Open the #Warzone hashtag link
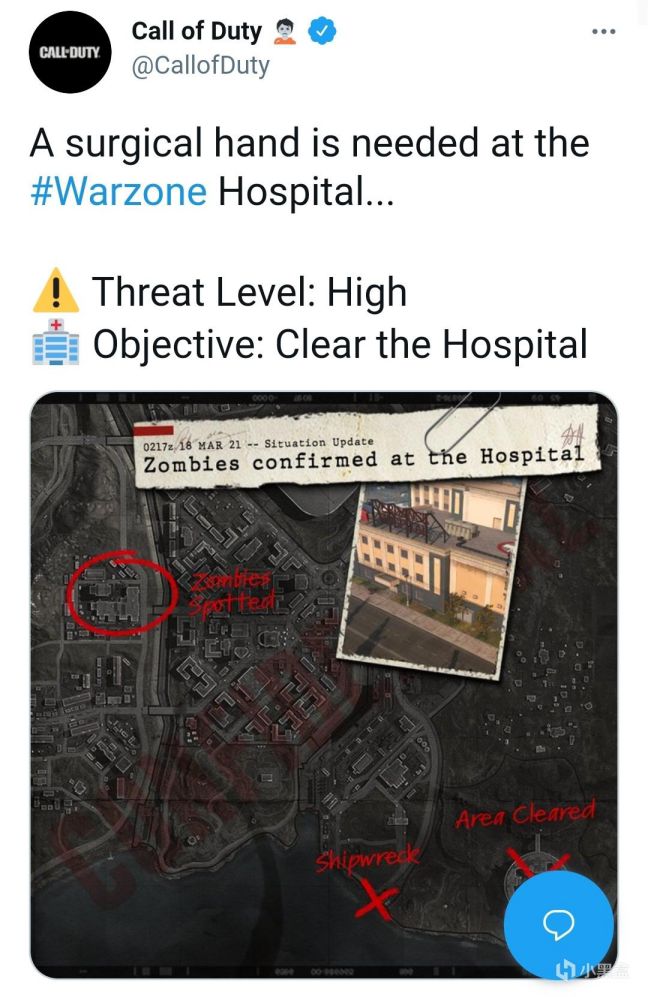This screenshot has height=997, width=648. point(119,191)
